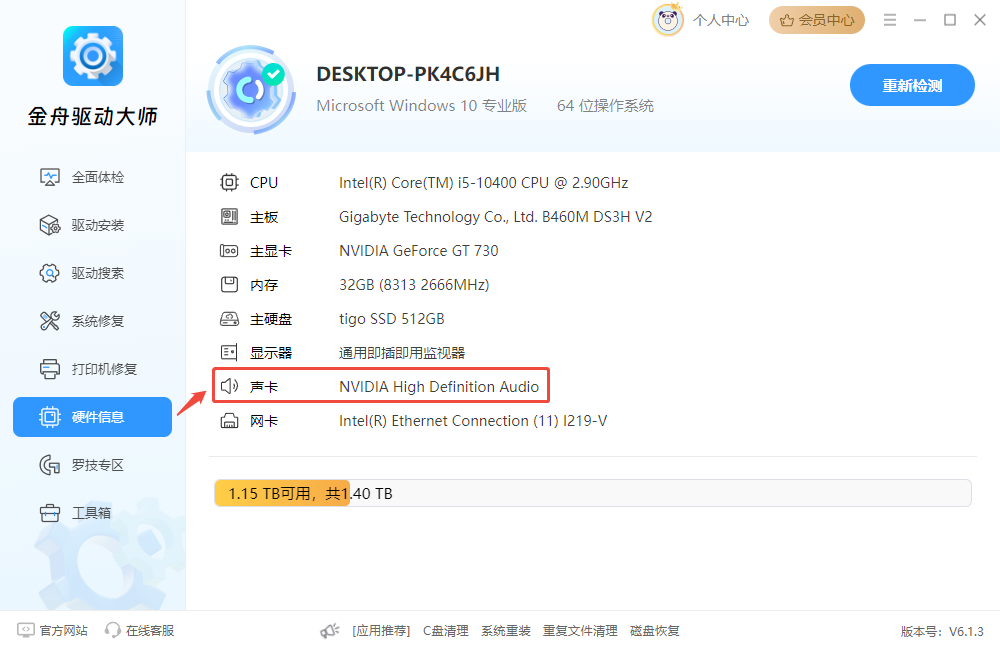The height and width of the screenshot is (650, 1000).
Task: Open the 全面体检 full checkup section
Action: [x=82, y=177]
